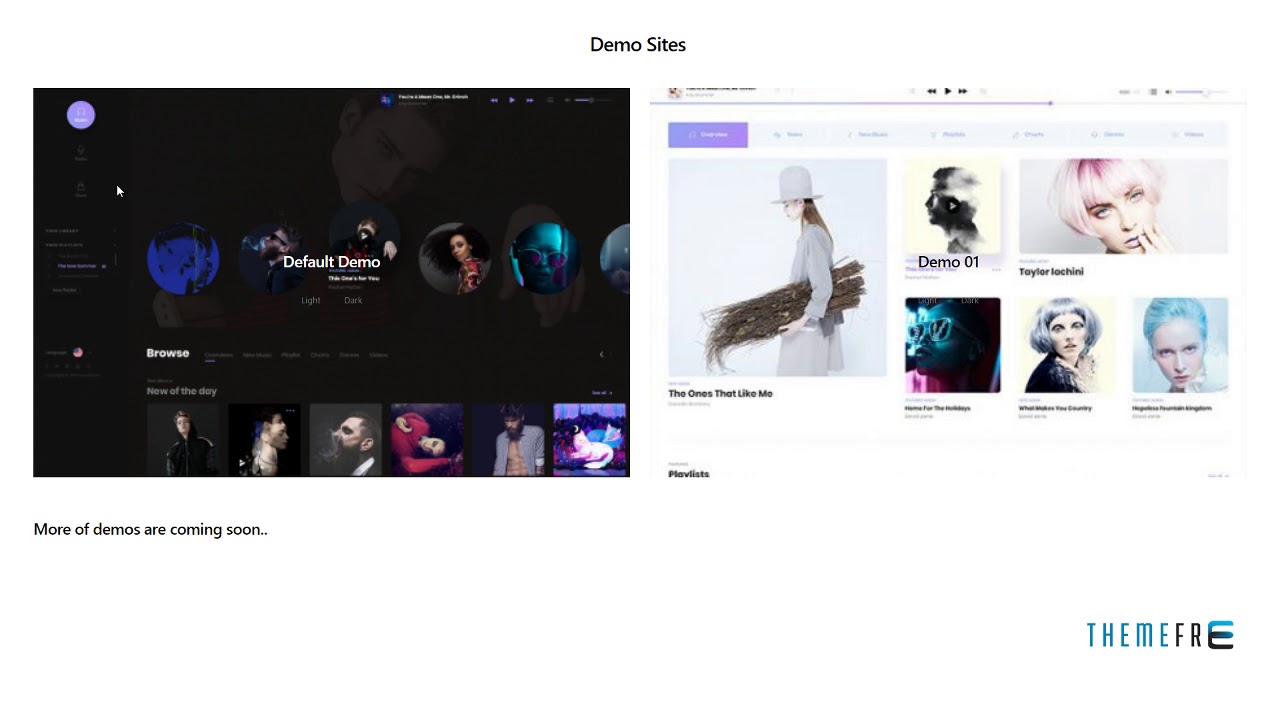Choose Light under Demo 01

pos(928,300)
